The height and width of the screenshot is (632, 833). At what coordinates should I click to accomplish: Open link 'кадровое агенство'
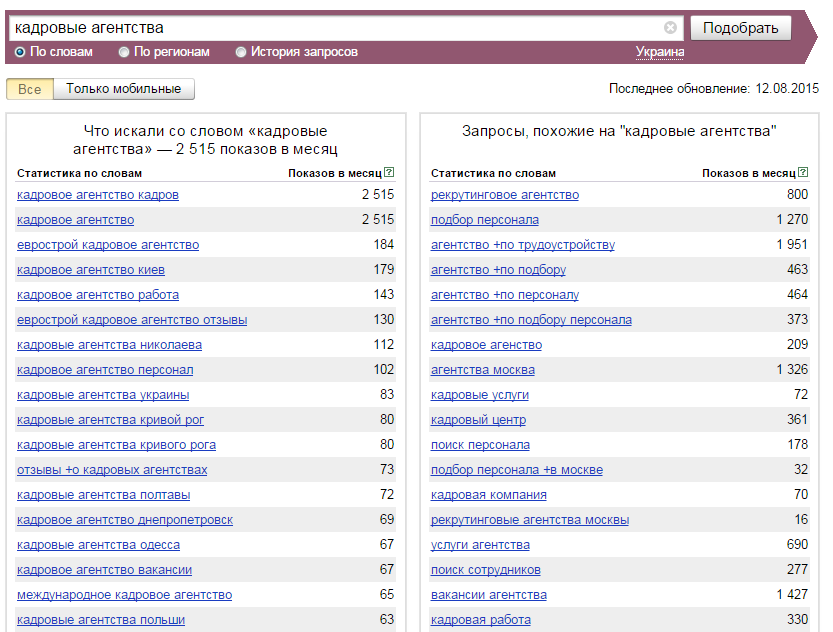coord(486,345)
